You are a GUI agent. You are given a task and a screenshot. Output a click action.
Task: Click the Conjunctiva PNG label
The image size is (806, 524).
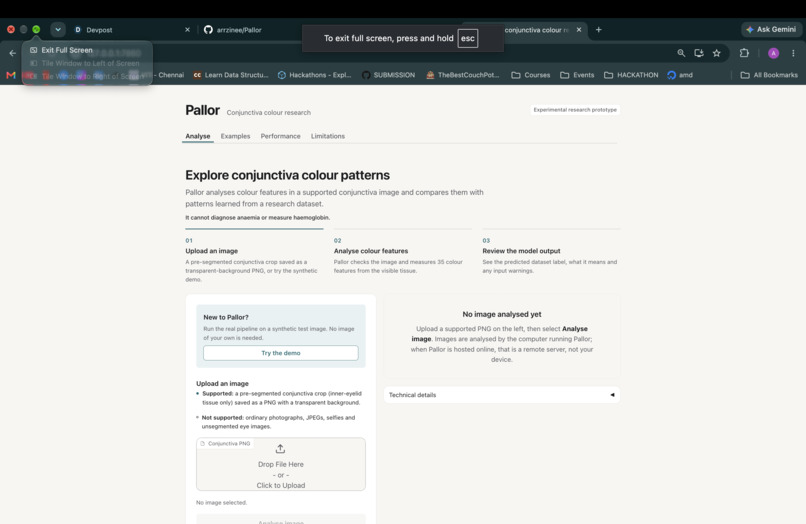pos(225,443)
